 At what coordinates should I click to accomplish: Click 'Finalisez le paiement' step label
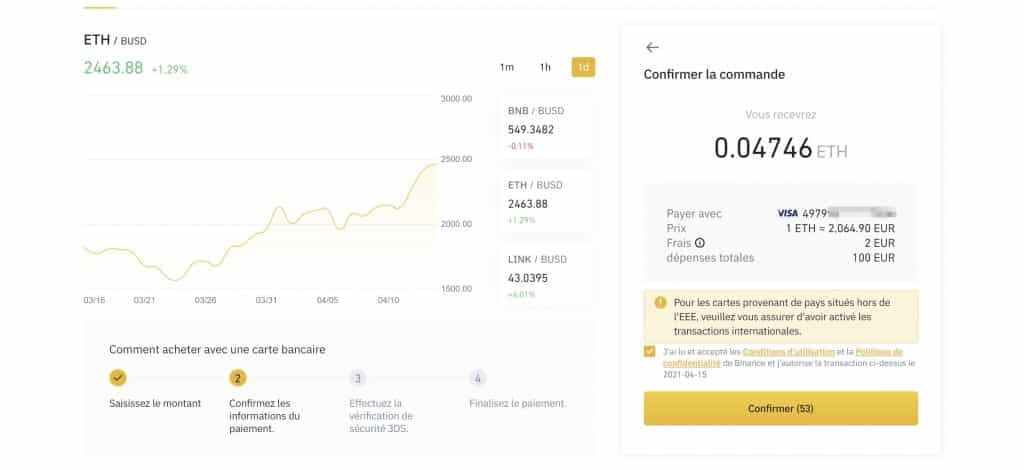pos(518,403)
